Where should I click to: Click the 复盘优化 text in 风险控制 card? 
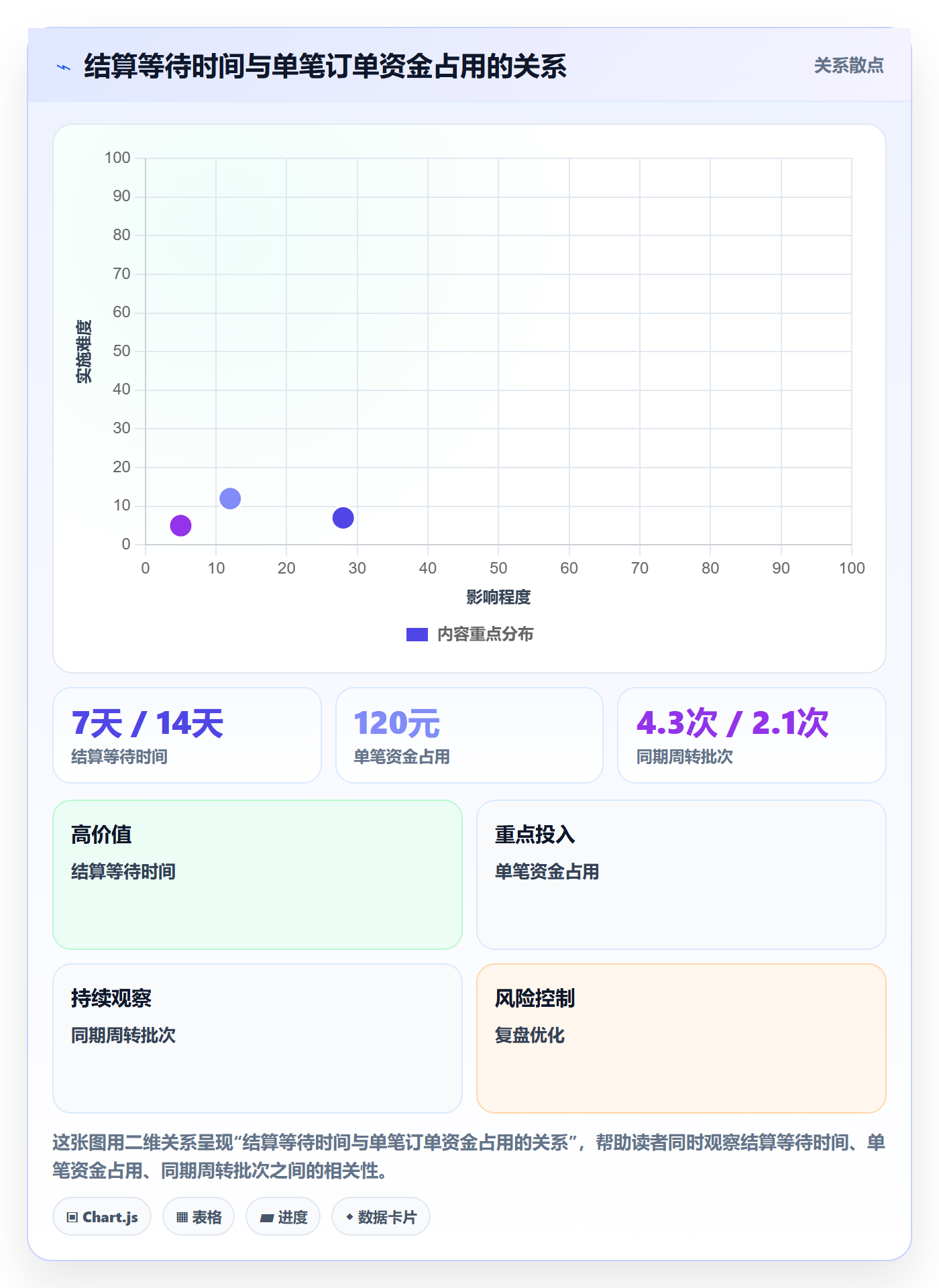pyautogui.click(x=530, y=1035)
